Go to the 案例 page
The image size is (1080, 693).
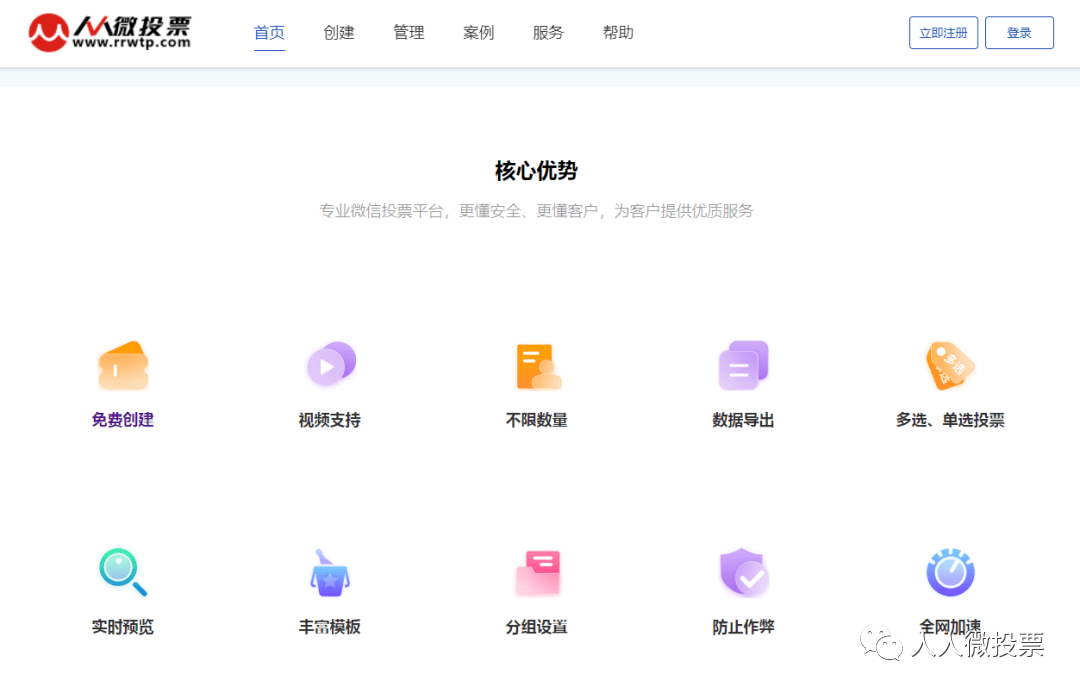pos(478,31)
